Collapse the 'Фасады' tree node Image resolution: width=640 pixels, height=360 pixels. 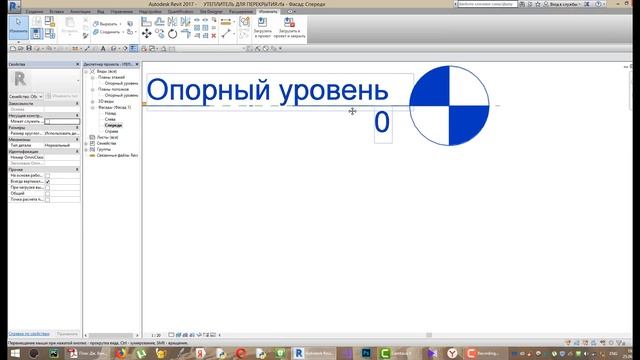93,107
